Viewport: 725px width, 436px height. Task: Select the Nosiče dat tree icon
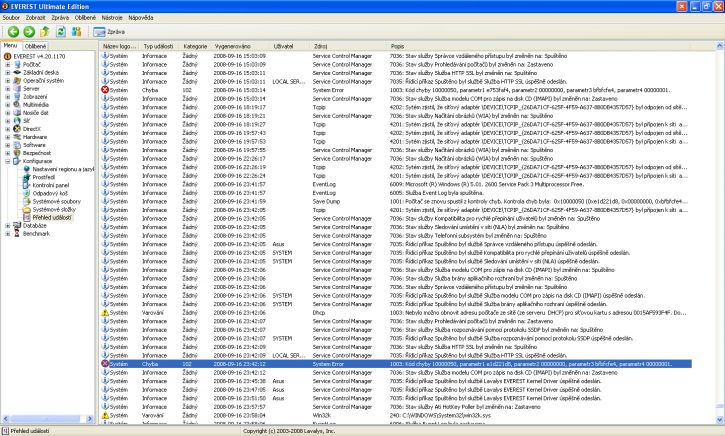18,112
